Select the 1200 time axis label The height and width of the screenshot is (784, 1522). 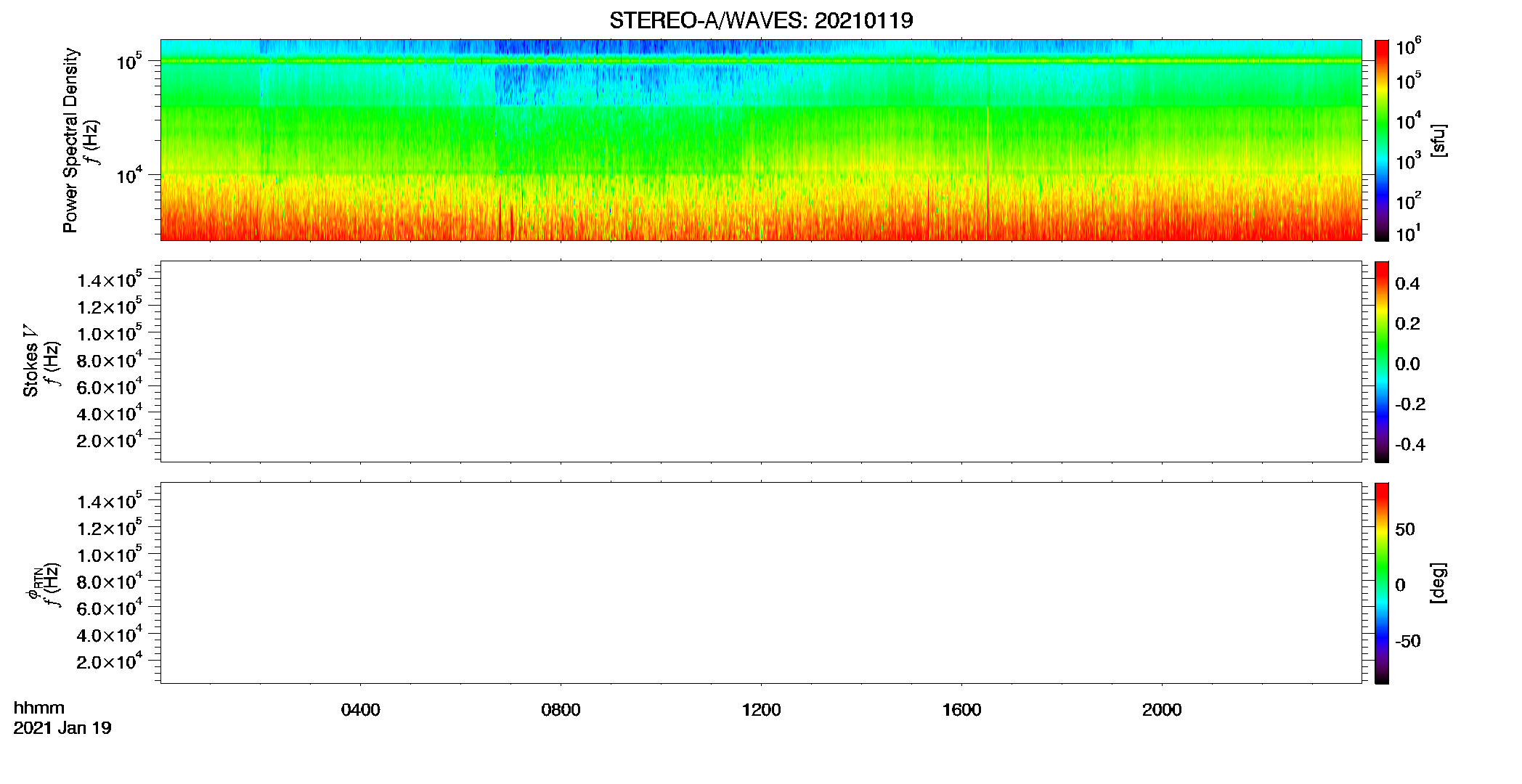761,710
